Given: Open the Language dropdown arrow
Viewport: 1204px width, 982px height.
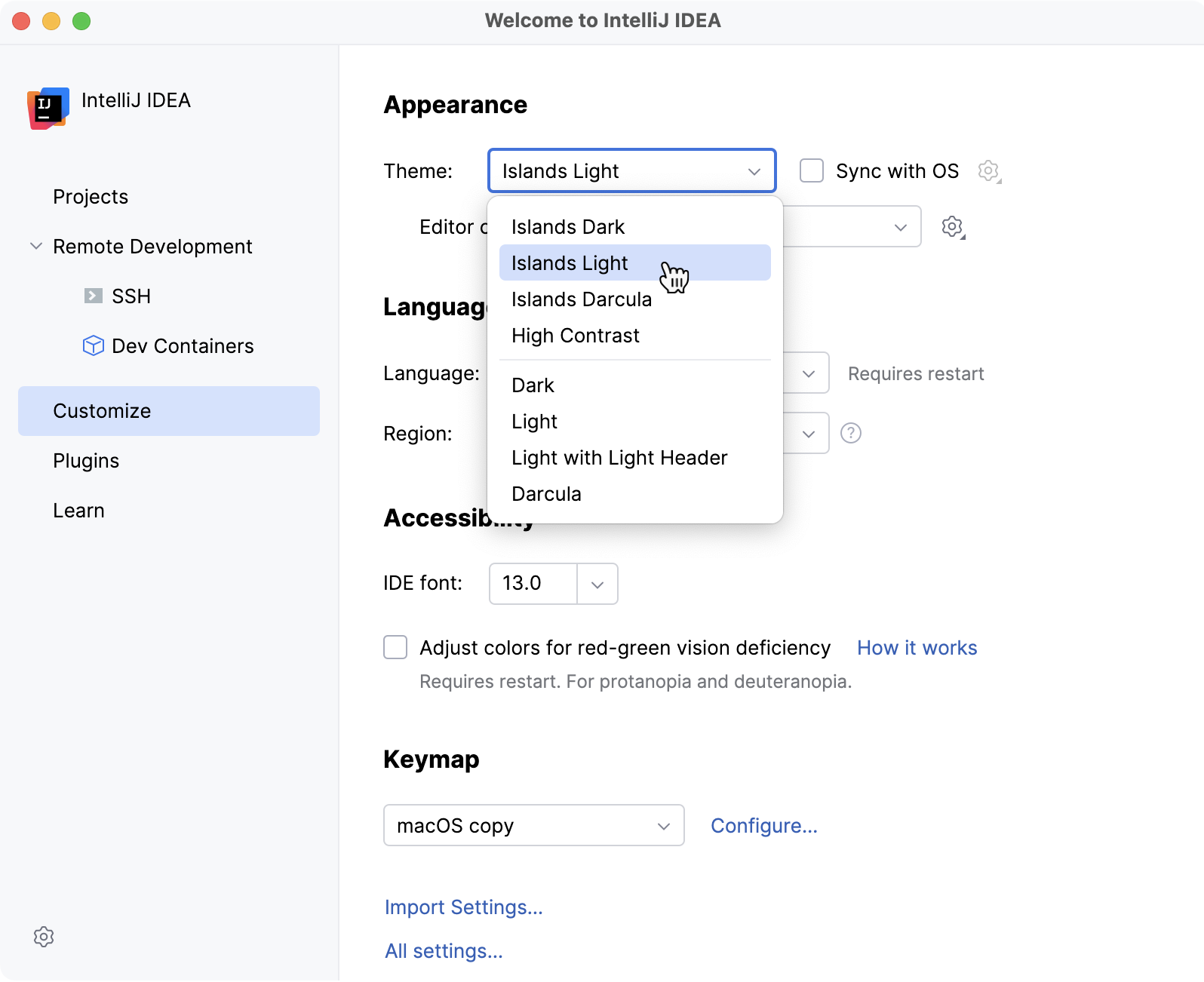Looking at the screenshot, I should click(809, 373).
